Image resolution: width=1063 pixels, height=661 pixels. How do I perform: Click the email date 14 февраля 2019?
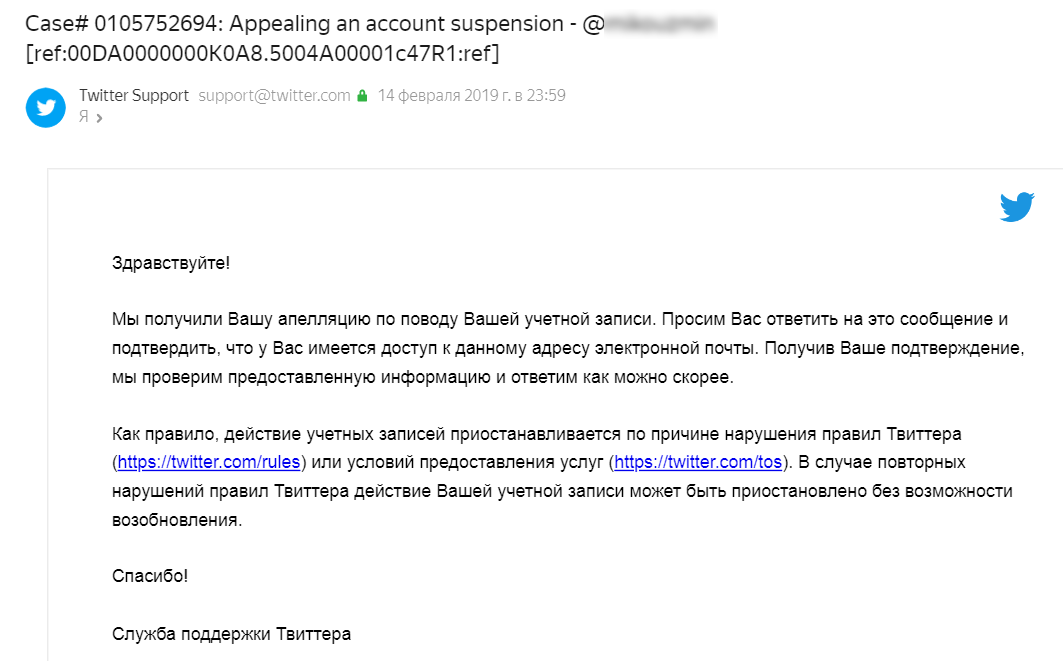point(445,96)
